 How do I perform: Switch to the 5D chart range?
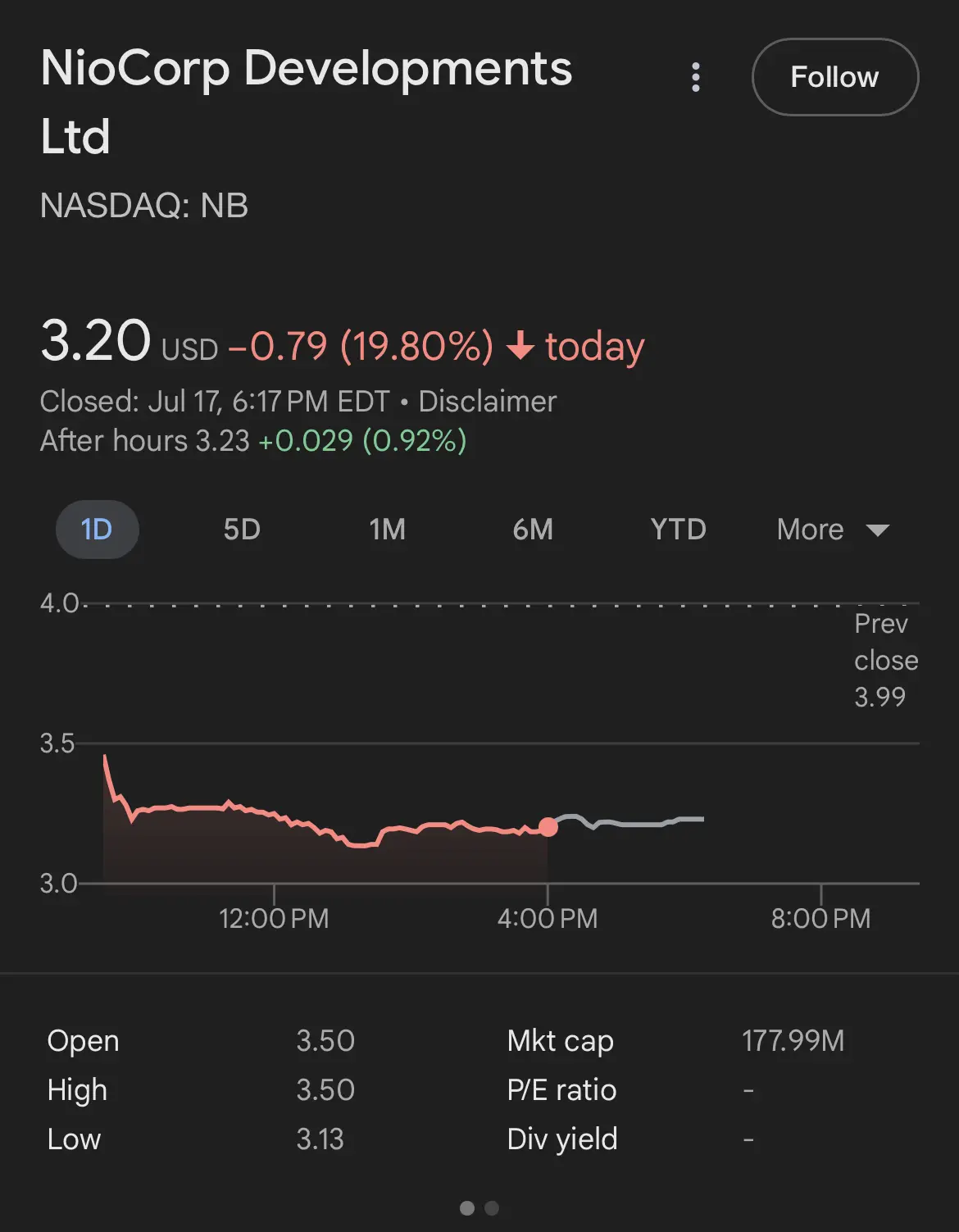242,530
